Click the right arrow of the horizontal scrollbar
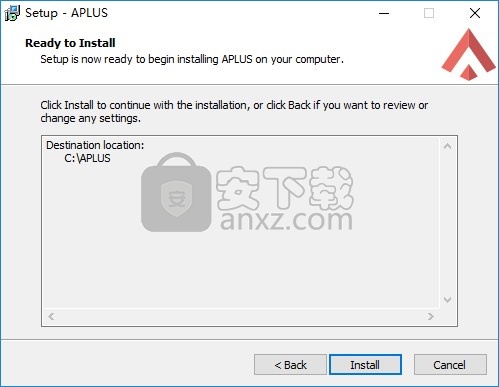The image size is (499, 387). click(x=431, y=316)
